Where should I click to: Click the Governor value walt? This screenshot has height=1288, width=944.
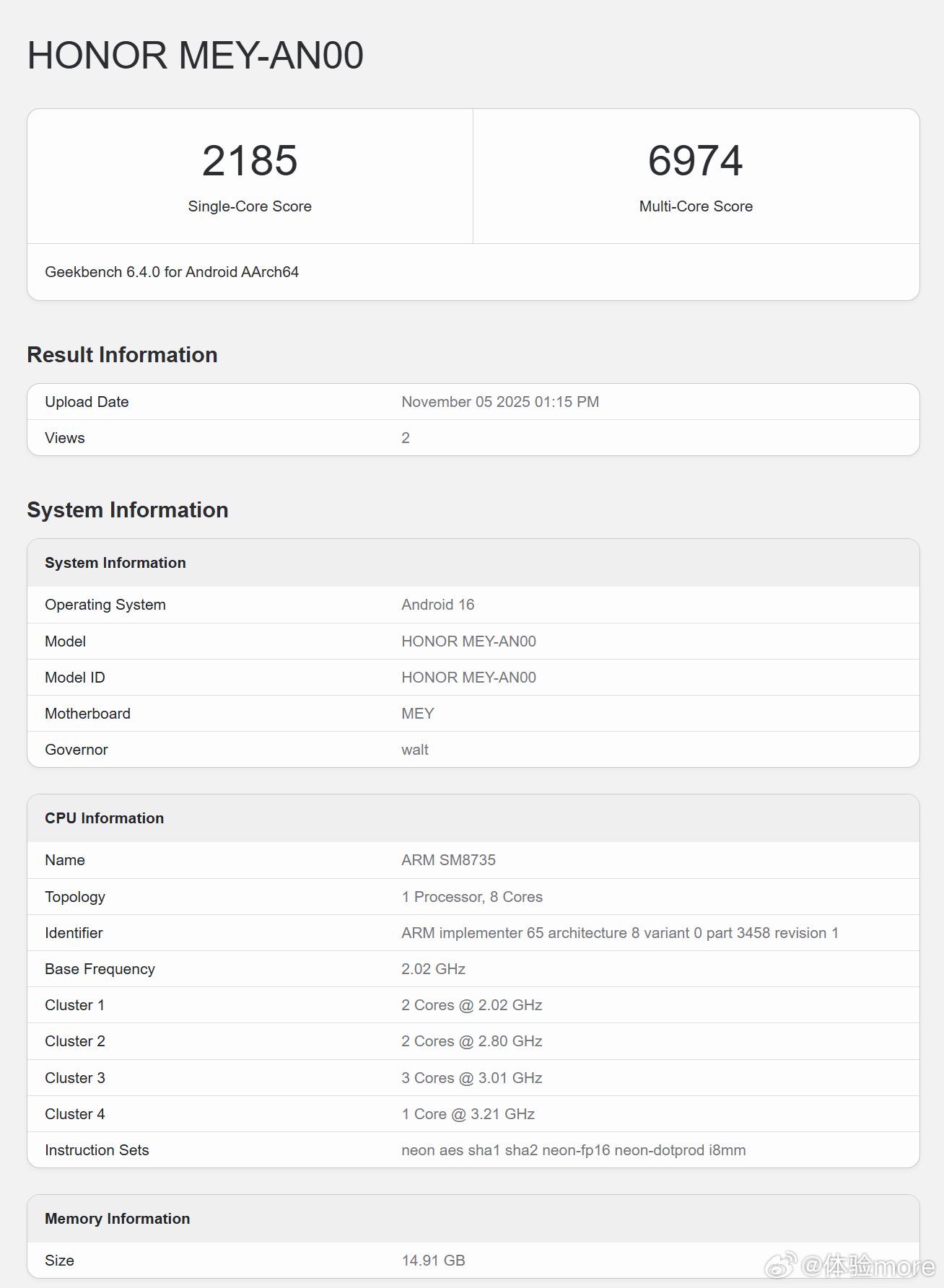point(415,750)
